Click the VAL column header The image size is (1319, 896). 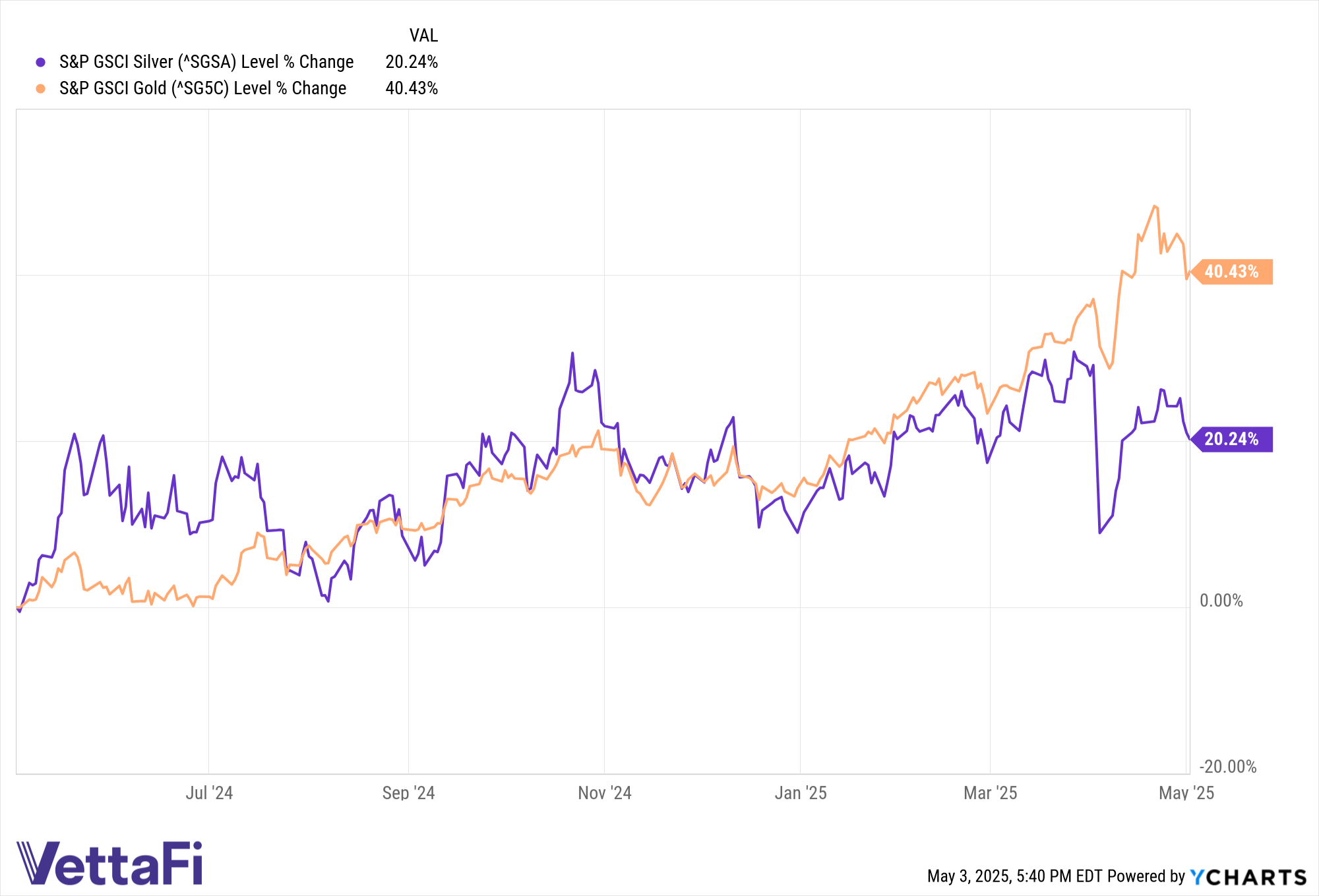point(423,36)
